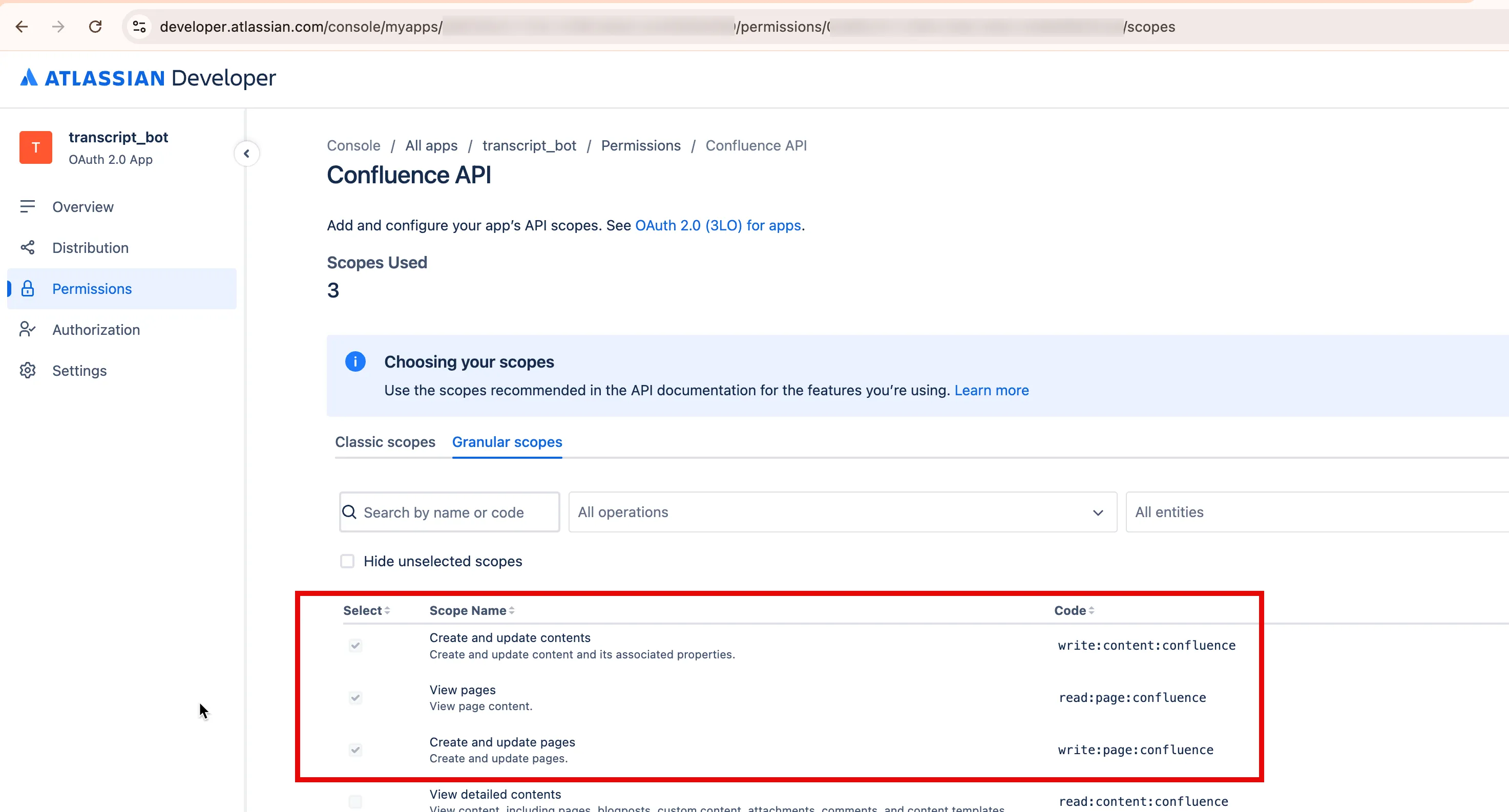Click the transcript_bot orange app avatar
Viewport: 1509px width, 812px height.
coord(36,147)
